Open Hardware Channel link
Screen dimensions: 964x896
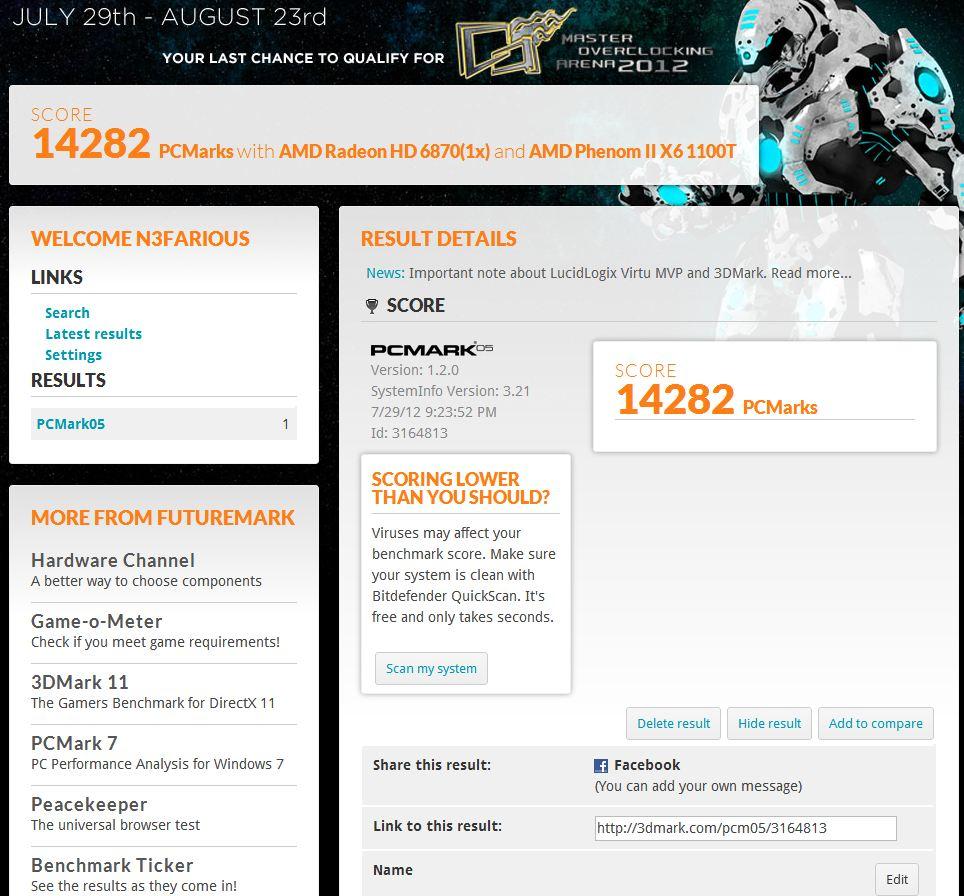pos(113,560)
